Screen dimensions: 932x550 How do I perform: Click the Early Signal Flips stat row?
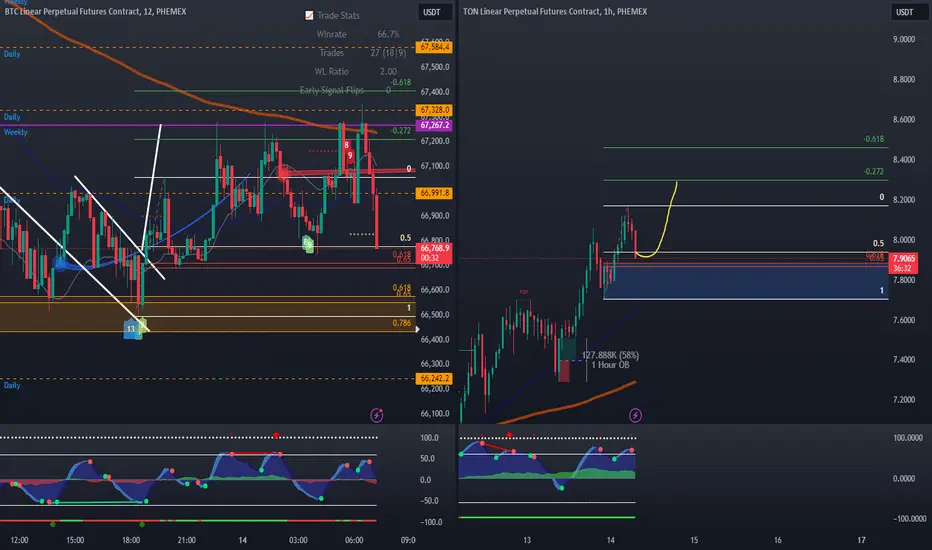coord(345,90)
